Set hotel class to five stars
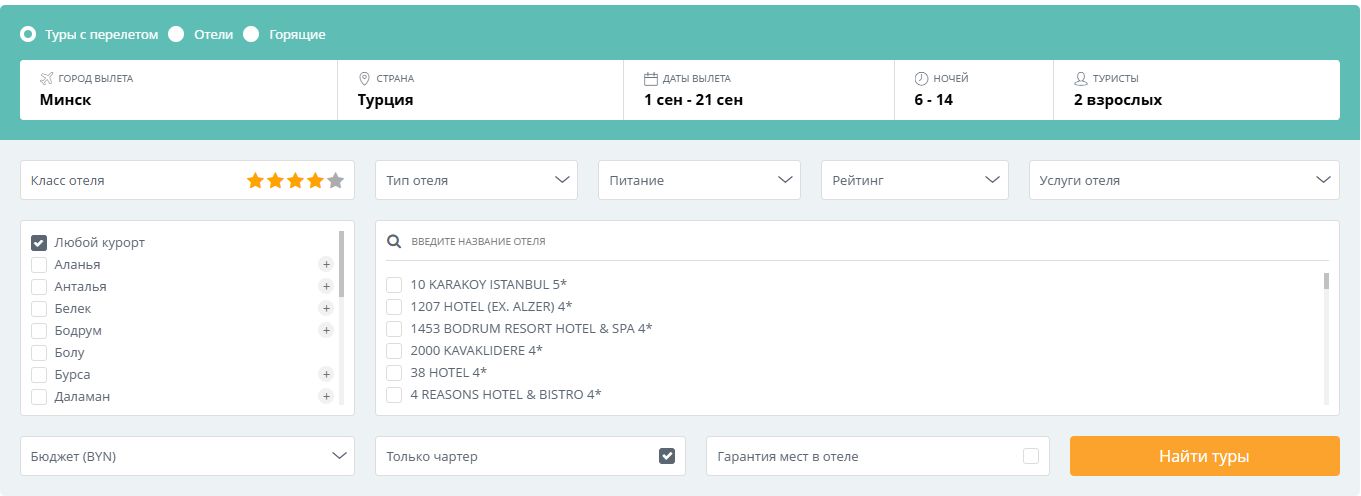 pos(335,181)
